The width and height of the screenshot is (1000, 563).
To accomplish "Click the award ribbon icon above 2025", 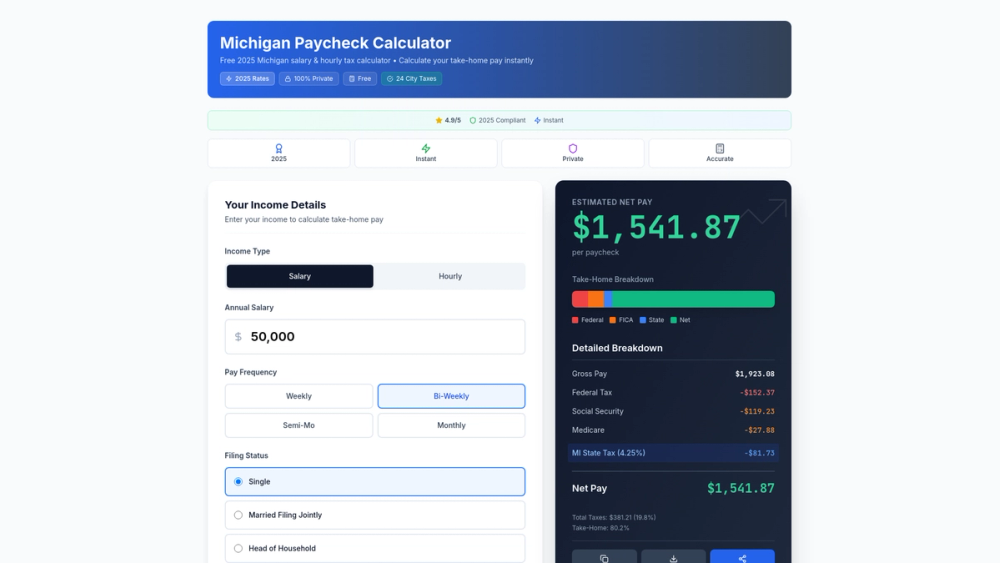I will pyautogui.click(x=279, y=148).
